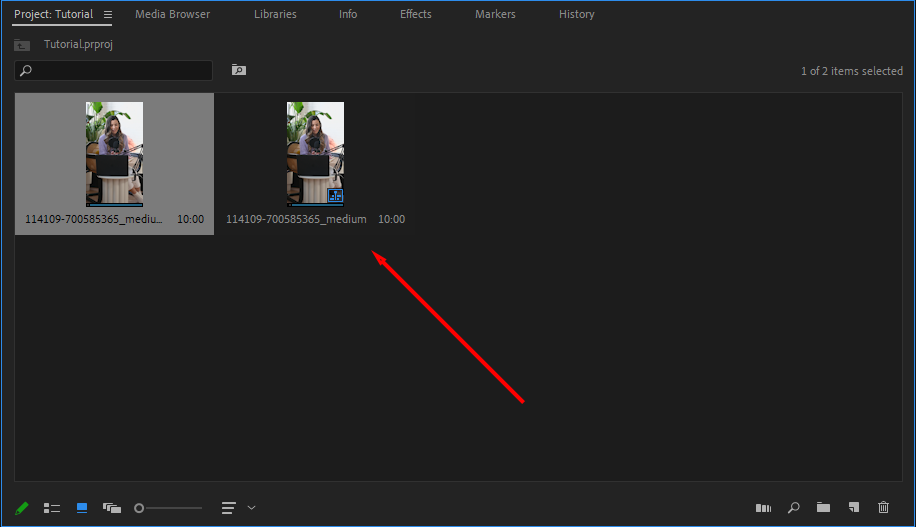Select the first selected video clip thumbnail
The height and width of the screenshot is (527, 916).
114,154
